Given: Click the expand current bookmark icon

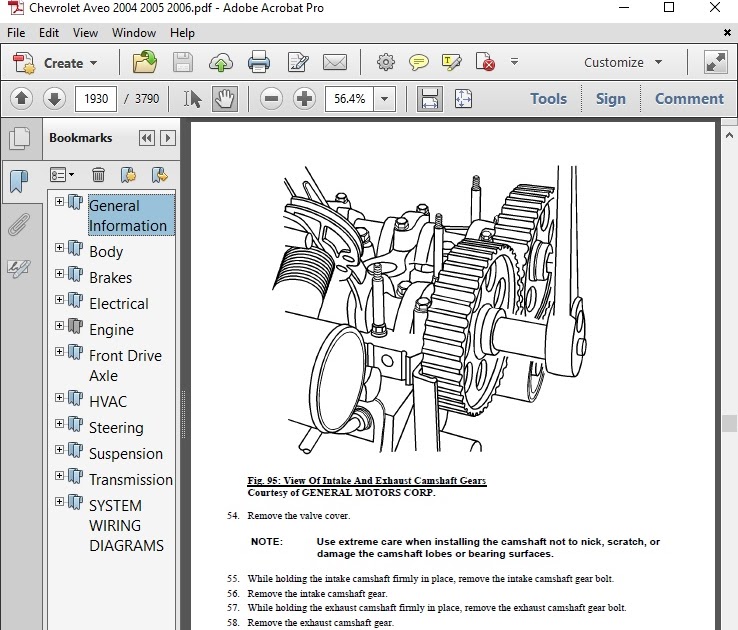Looking at the screenshot, I should coord(160,175).
